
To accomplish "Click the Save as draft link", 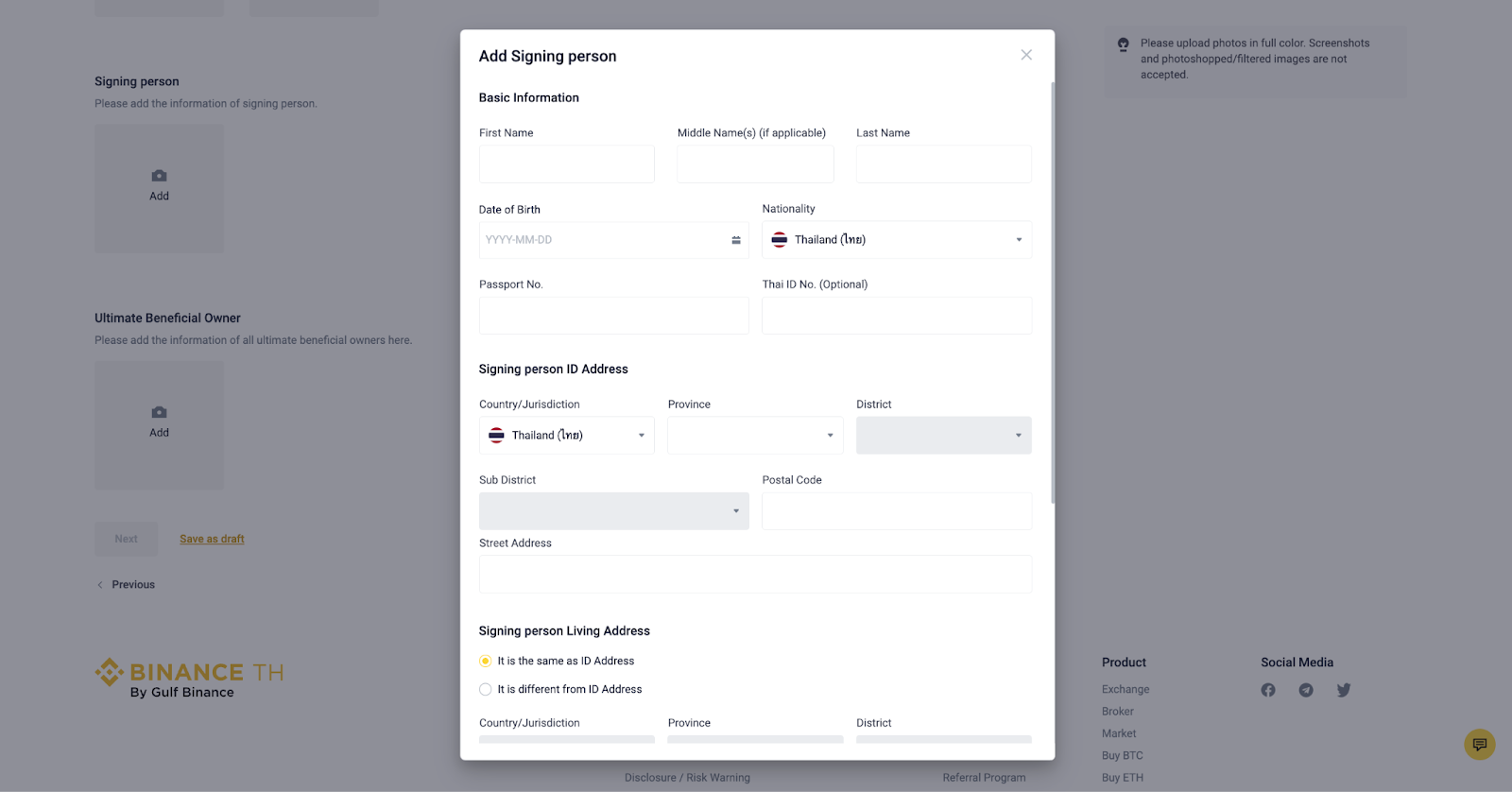I will (212, 539).
